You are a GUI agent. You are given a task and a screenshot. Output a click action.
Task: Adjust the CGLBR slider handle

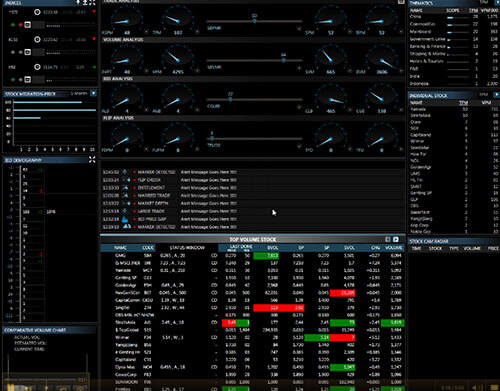pyautogui.click(x=230, y=99)
